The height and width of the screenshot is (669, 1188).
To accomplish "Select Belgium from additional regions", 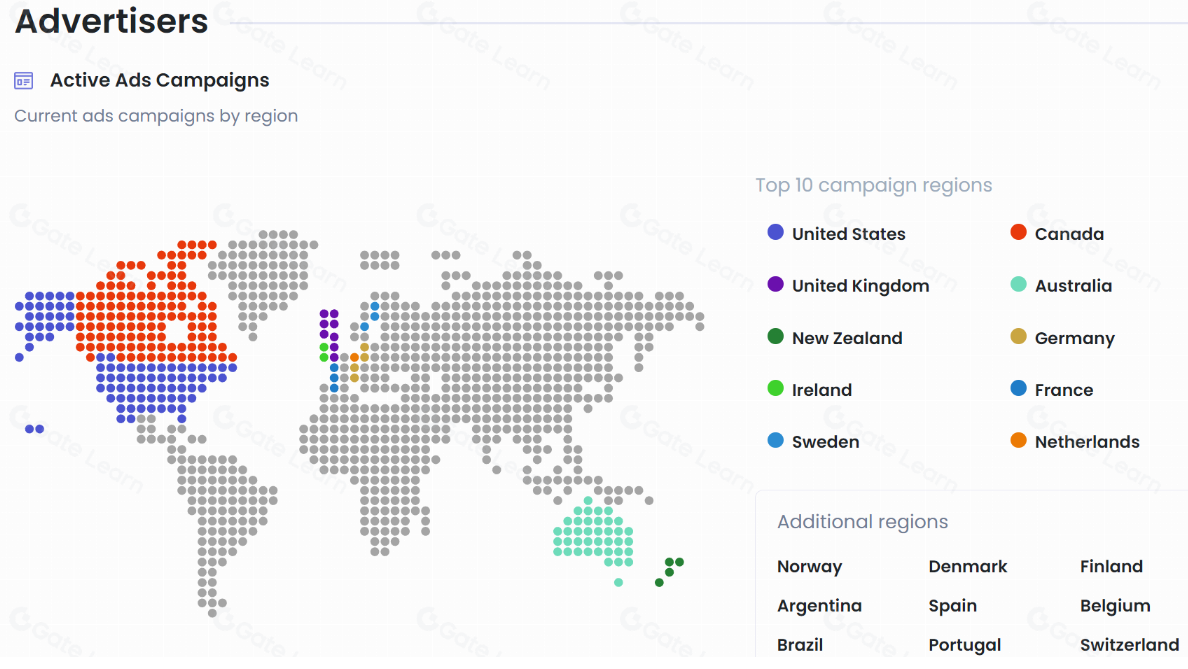I will (x=1115, y=606).
